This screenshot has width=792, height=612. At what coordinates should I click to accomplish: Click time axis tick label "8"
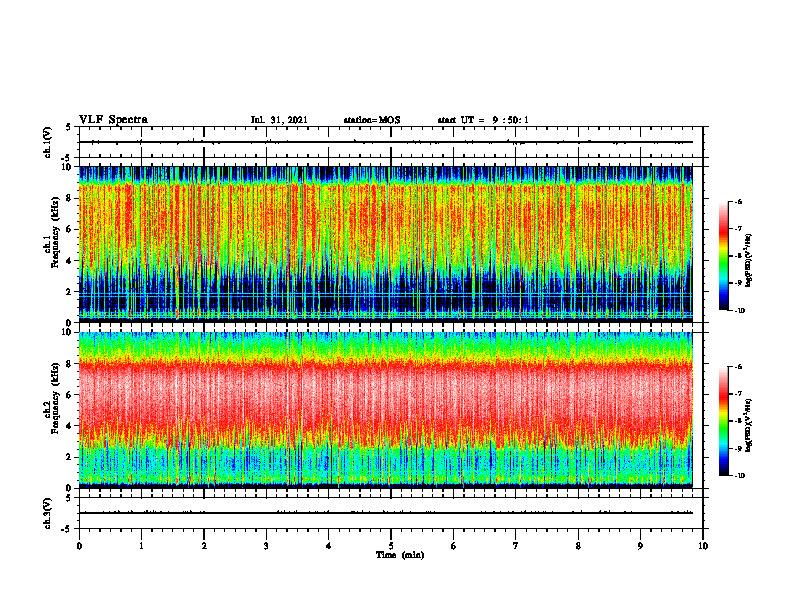pos(578,546)
